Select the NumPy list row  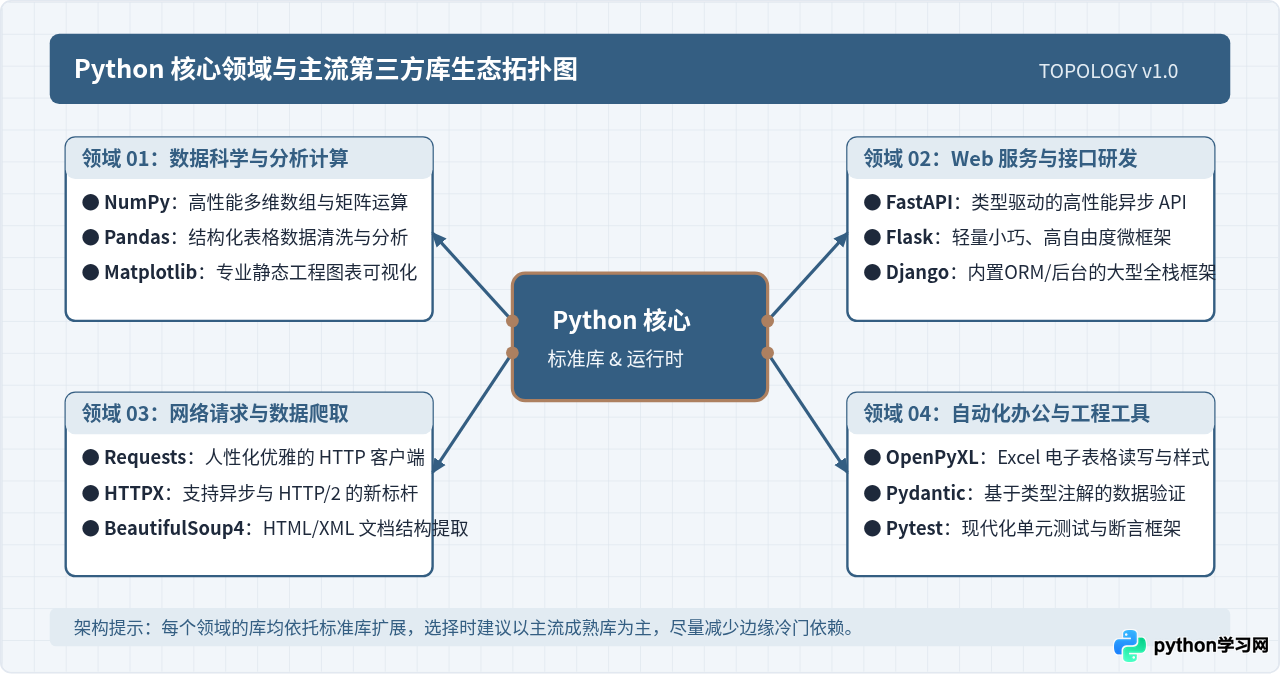(x=246, y=202)
